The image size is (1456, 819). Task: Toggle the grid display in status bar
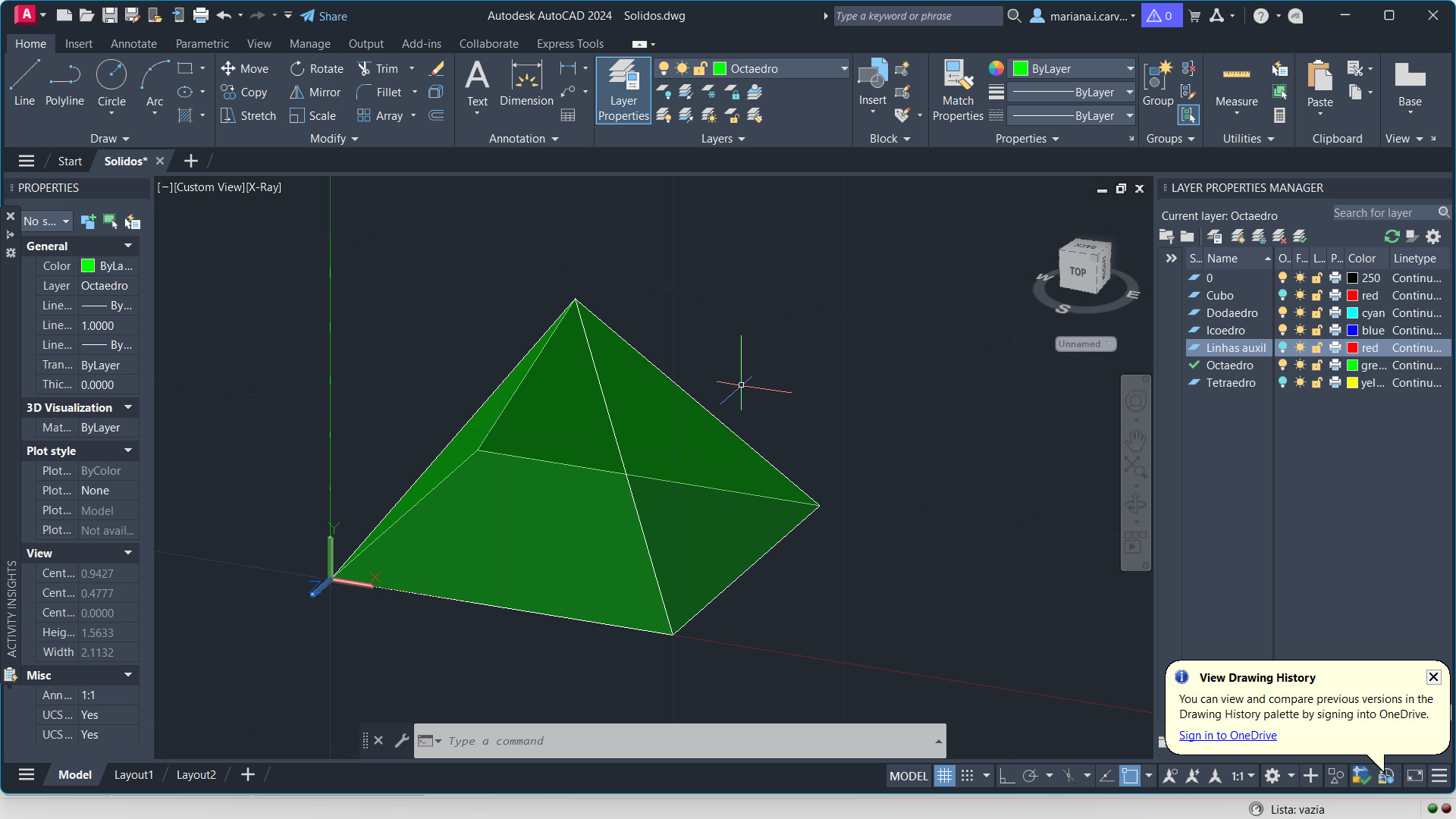tap(944, 776)
